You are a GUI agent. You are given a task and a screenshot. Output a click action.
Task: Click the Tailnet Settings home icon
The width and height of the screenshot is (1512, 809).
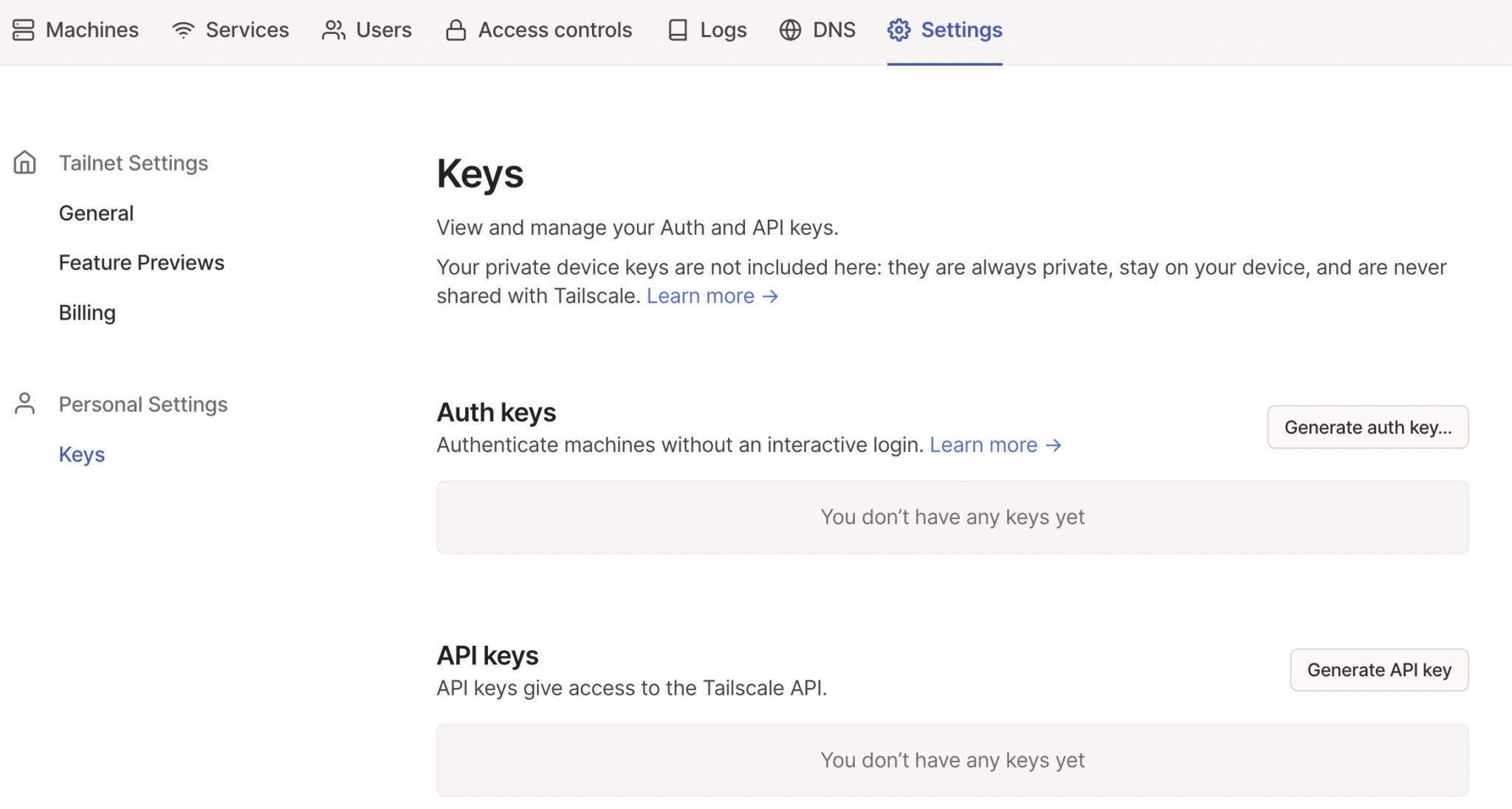[x=24, y=162]
